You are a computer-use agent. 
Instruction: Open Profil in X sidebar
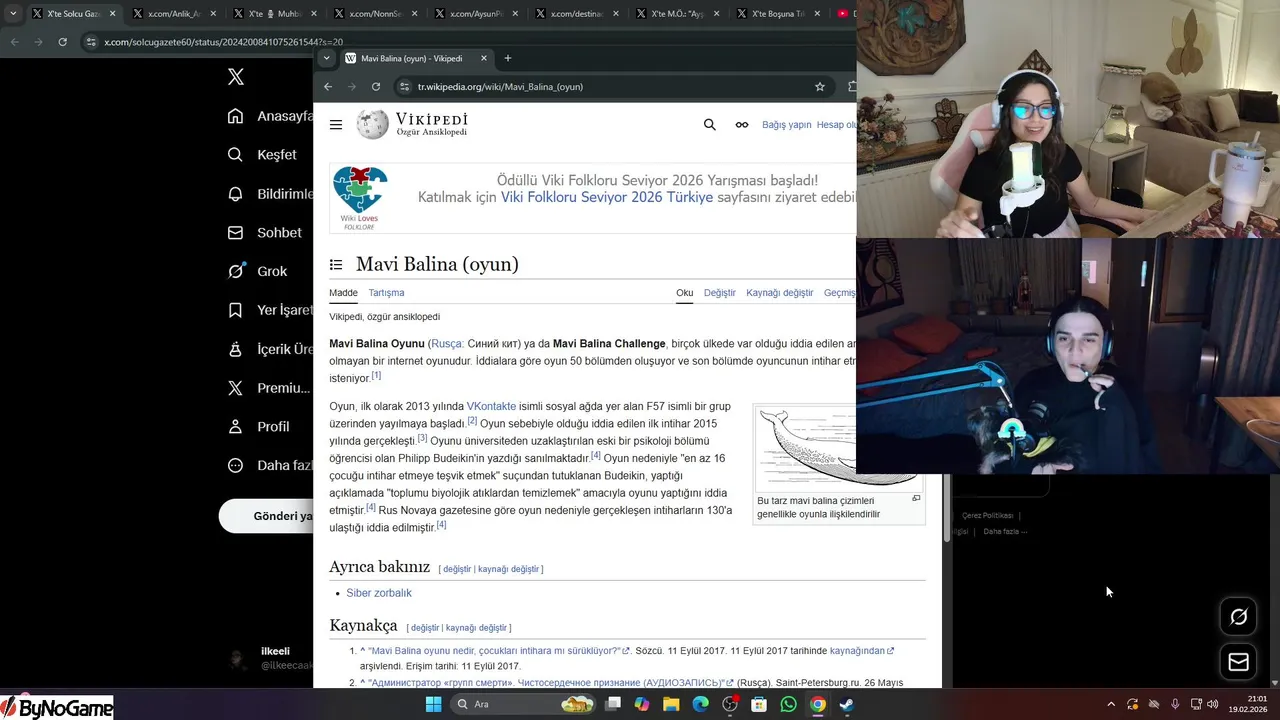259,427
